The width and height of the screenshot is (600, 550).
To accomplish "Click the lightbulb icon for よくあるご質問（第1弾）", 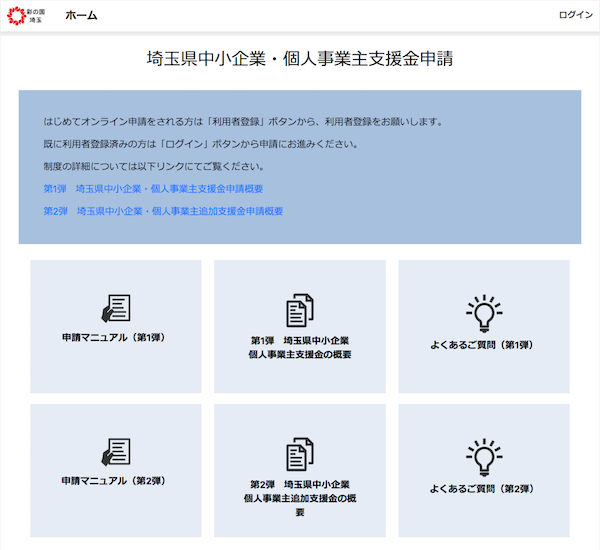I will 484,312.
